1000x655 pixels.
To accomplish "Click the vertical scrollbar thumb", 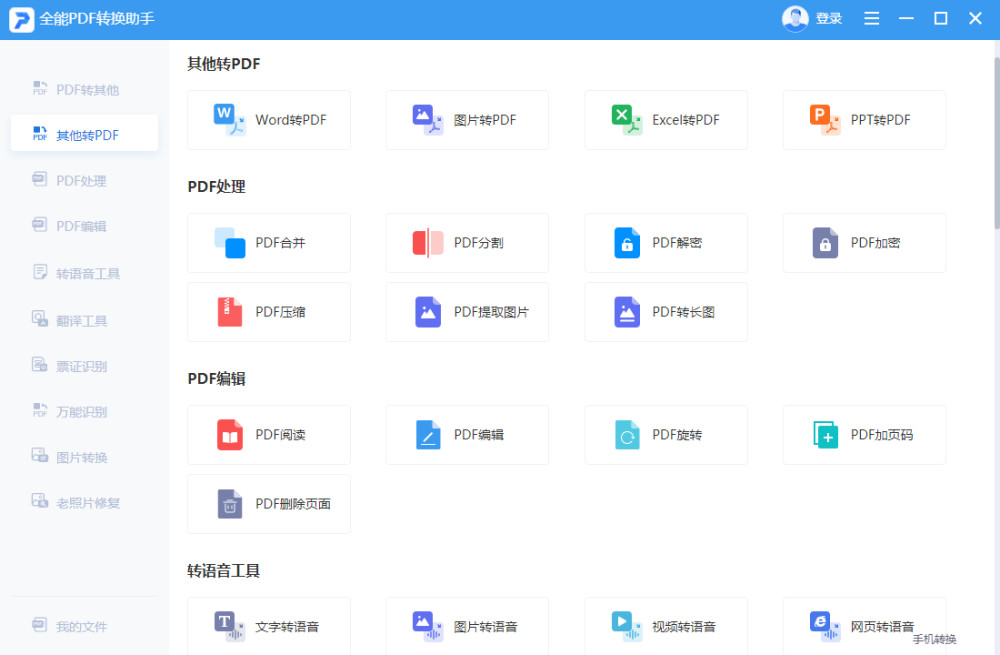I will click(x=997, y=143).
